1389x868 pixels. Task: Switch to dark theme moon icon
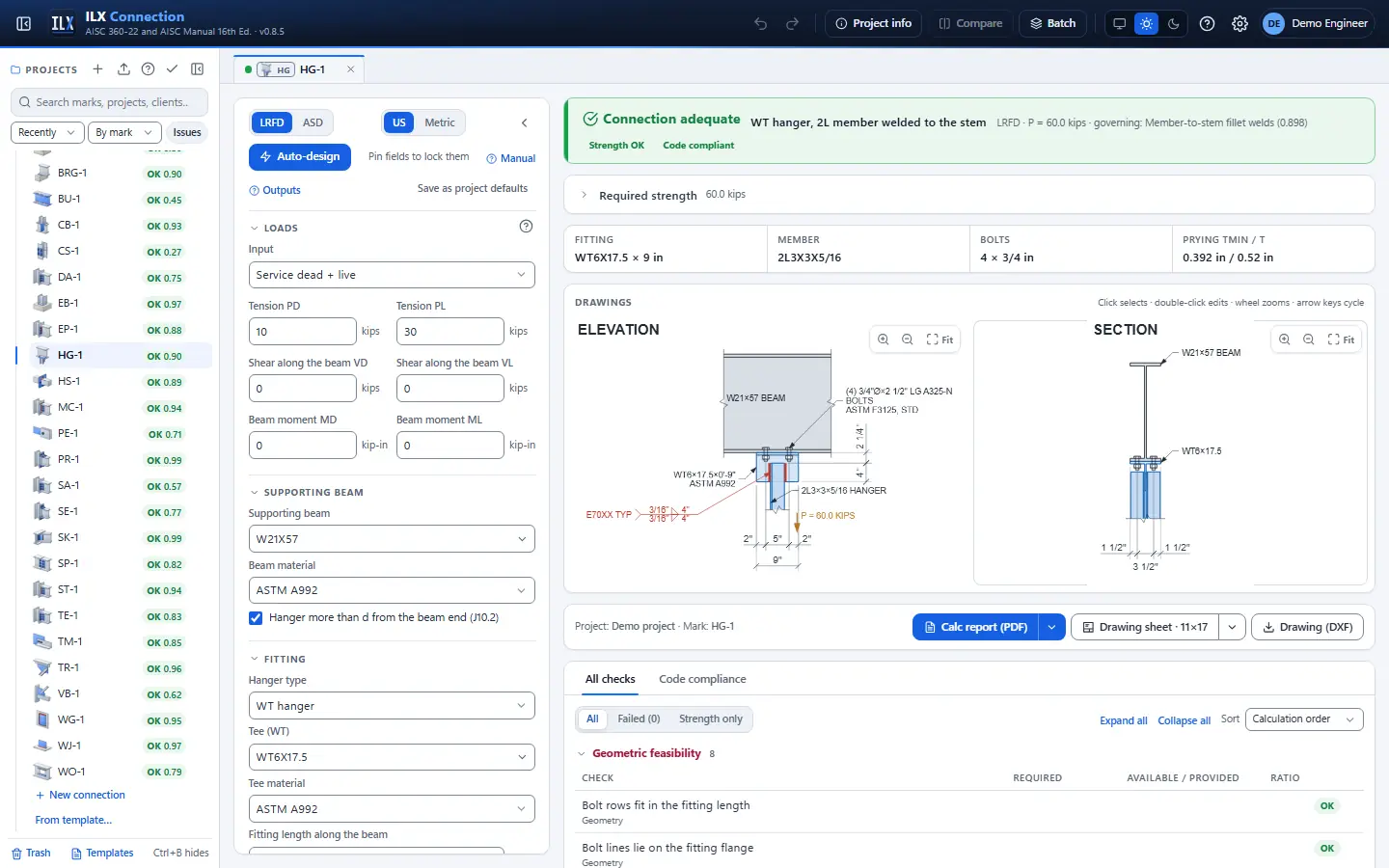(x=1173, y=23)
